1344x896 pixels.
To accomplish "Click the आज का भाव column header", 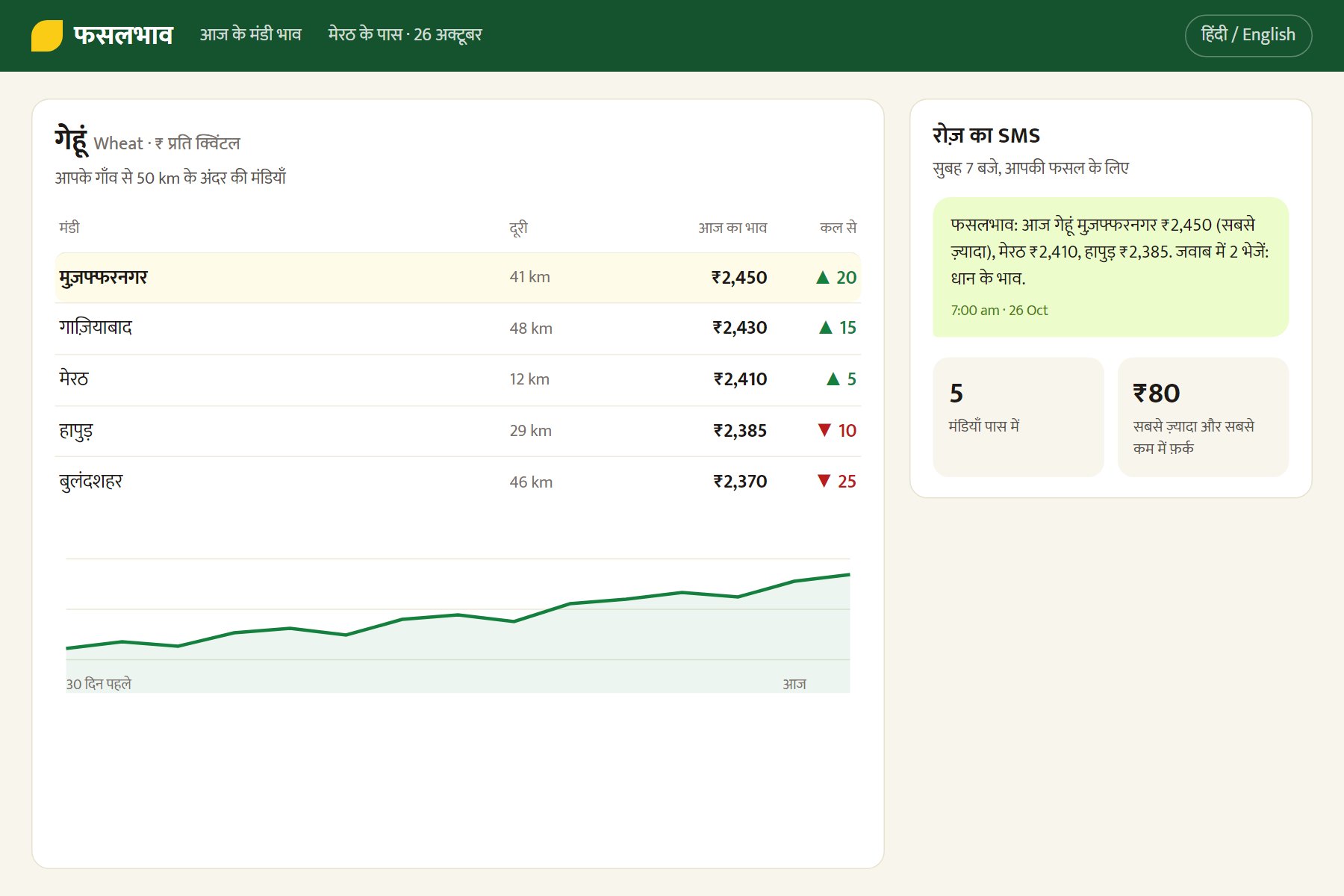I will coord(732,228).
